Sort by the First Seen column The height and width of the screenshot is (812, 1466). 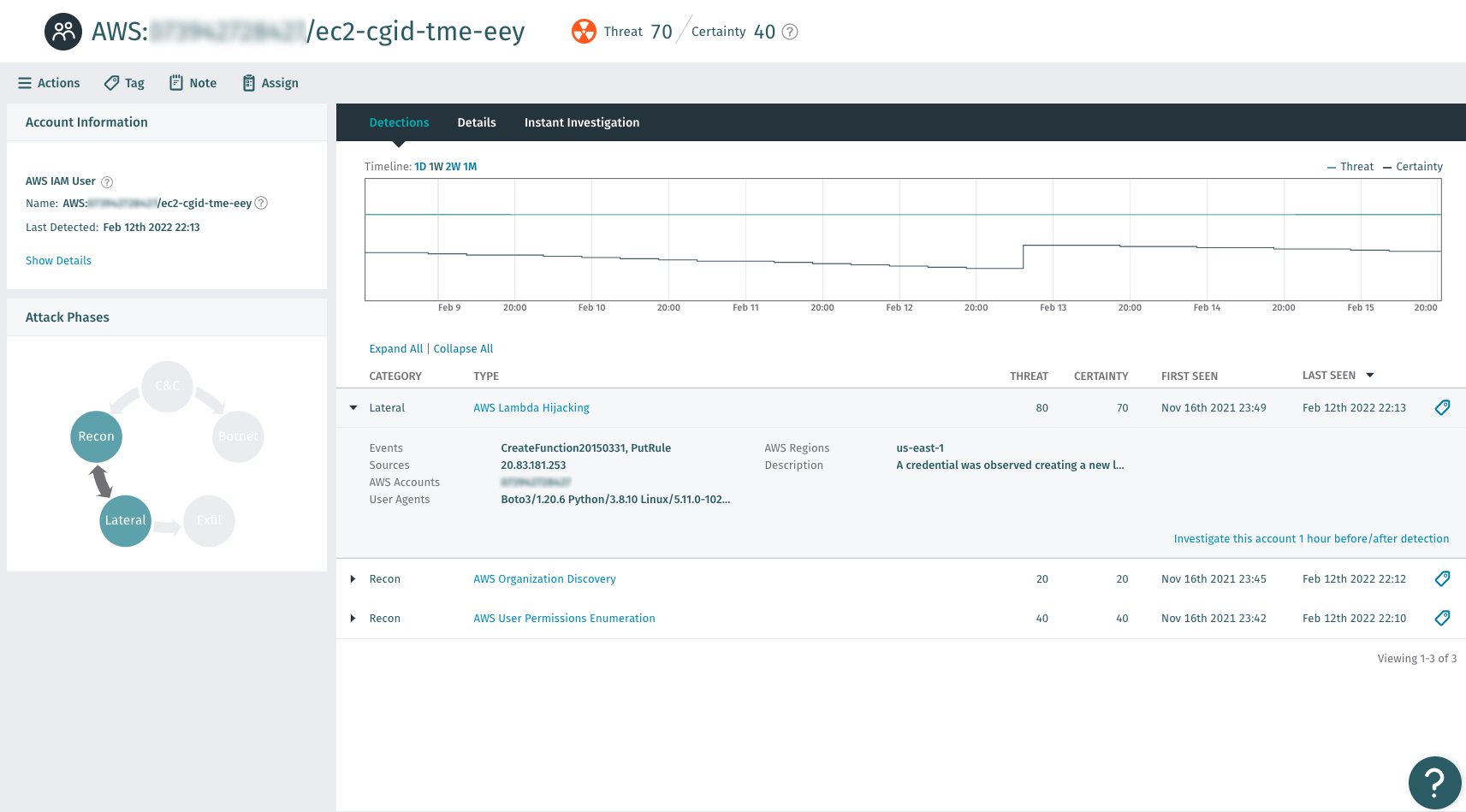(x=1189, y=376)
